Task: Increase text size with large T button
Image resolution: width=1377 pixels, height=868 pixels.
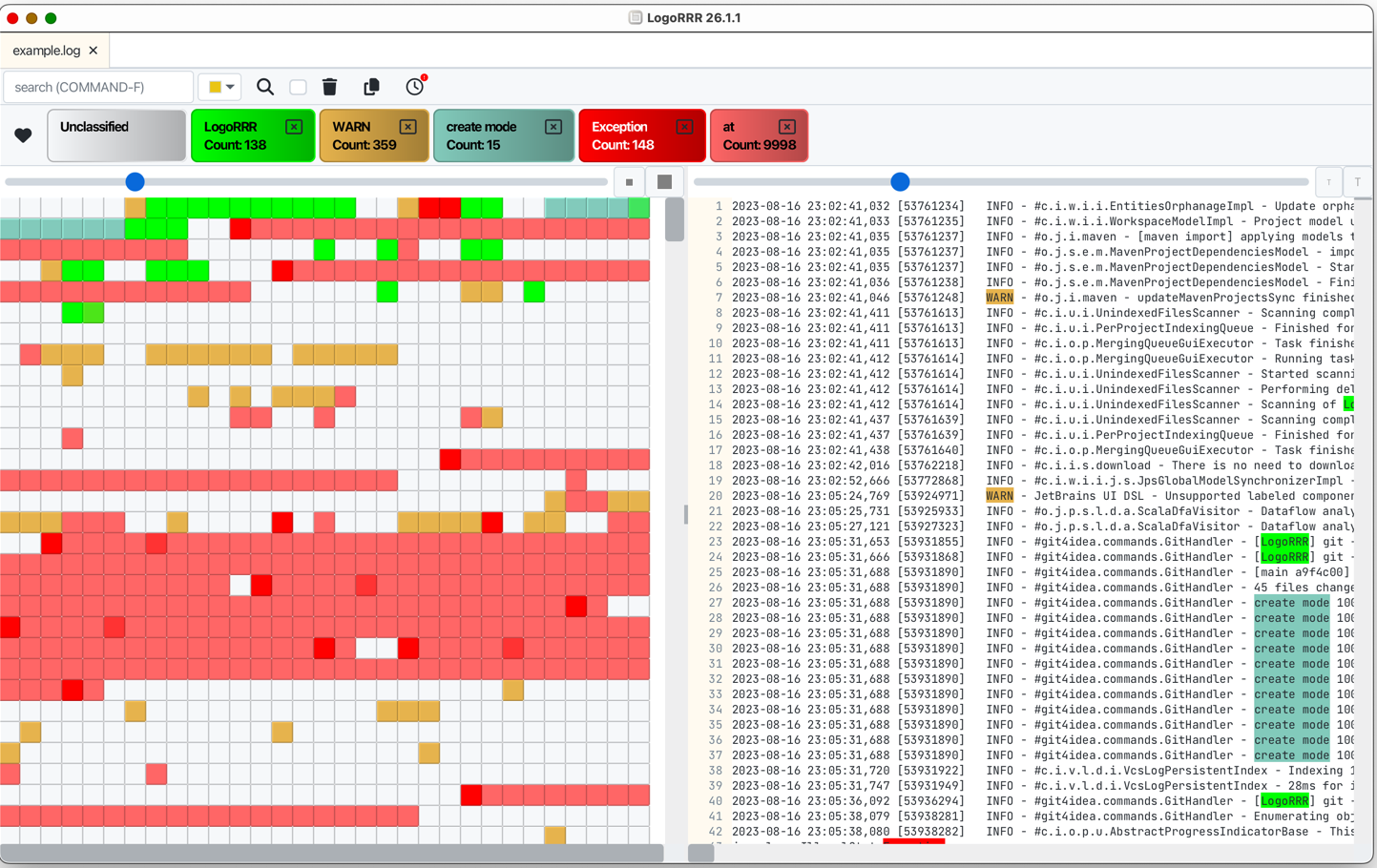Action: pyautogui.click(x=1358, y=182)
